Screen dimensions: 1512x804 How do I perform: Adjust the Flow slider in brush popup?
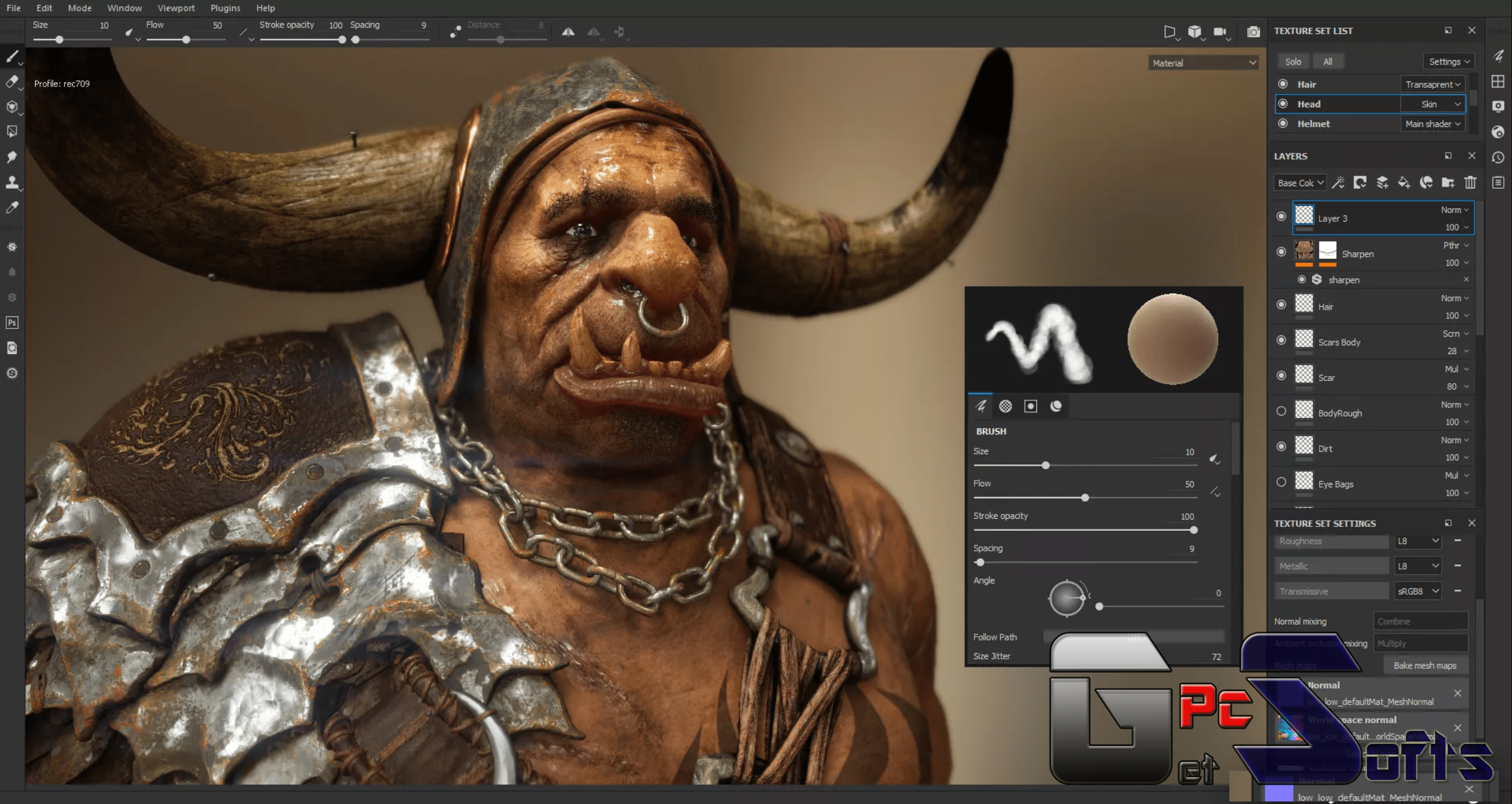click(x=1085, y=498)
